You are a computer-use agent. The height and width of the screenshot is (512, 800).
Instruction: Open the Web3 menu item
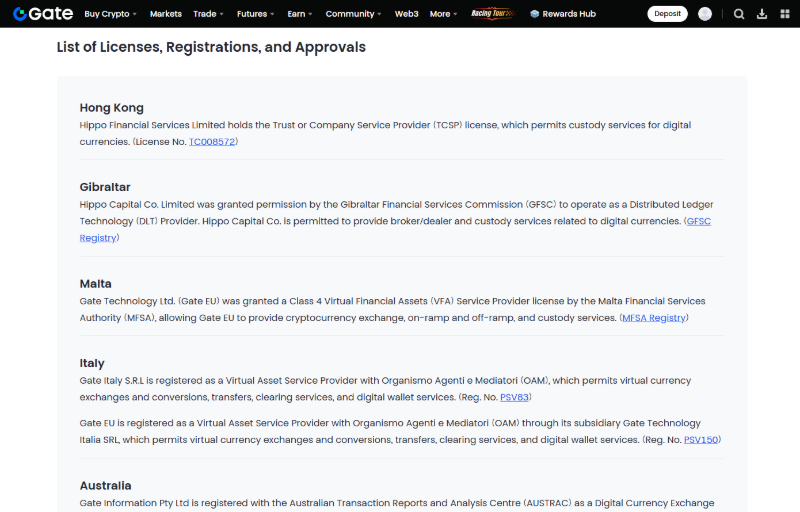pyautogui.click(x=407, y=14)
